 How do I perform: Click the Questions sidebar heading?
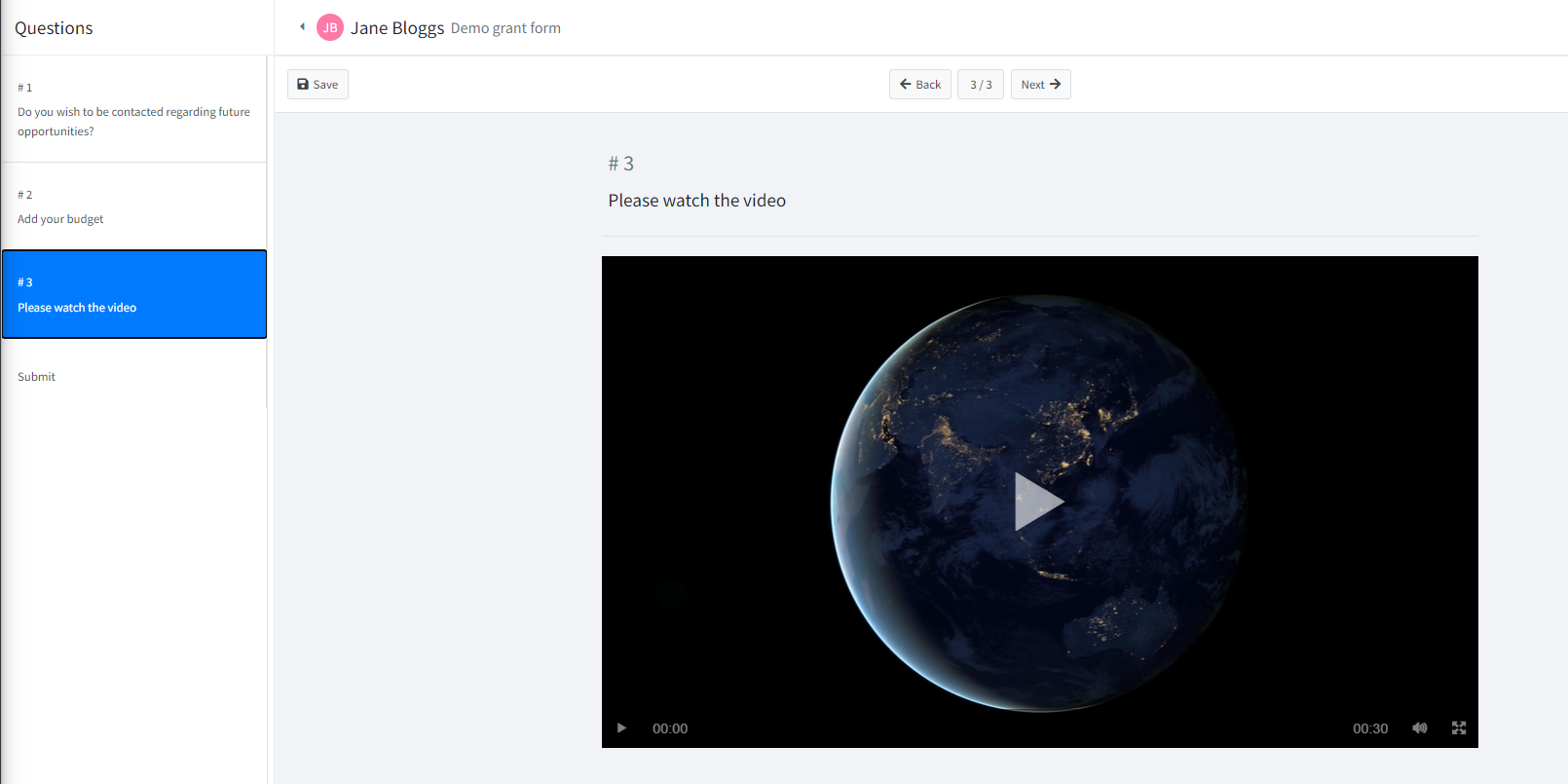[54, 28]
